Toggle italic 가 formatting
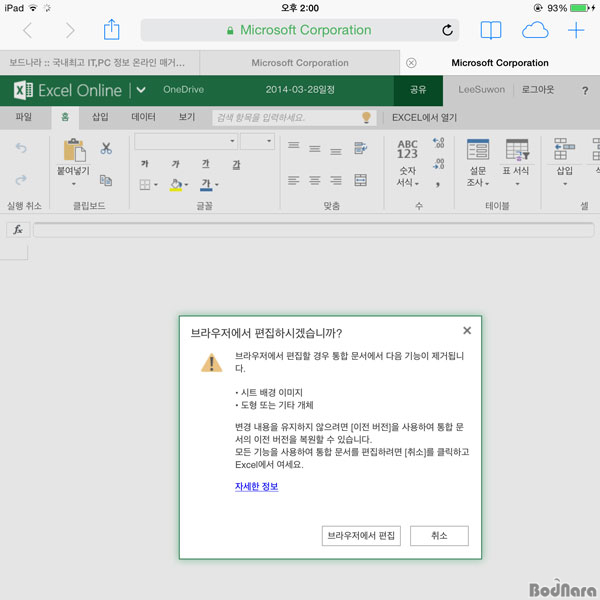Image resolution: width=600 pixels, height=600 pixels. [175, 164]
